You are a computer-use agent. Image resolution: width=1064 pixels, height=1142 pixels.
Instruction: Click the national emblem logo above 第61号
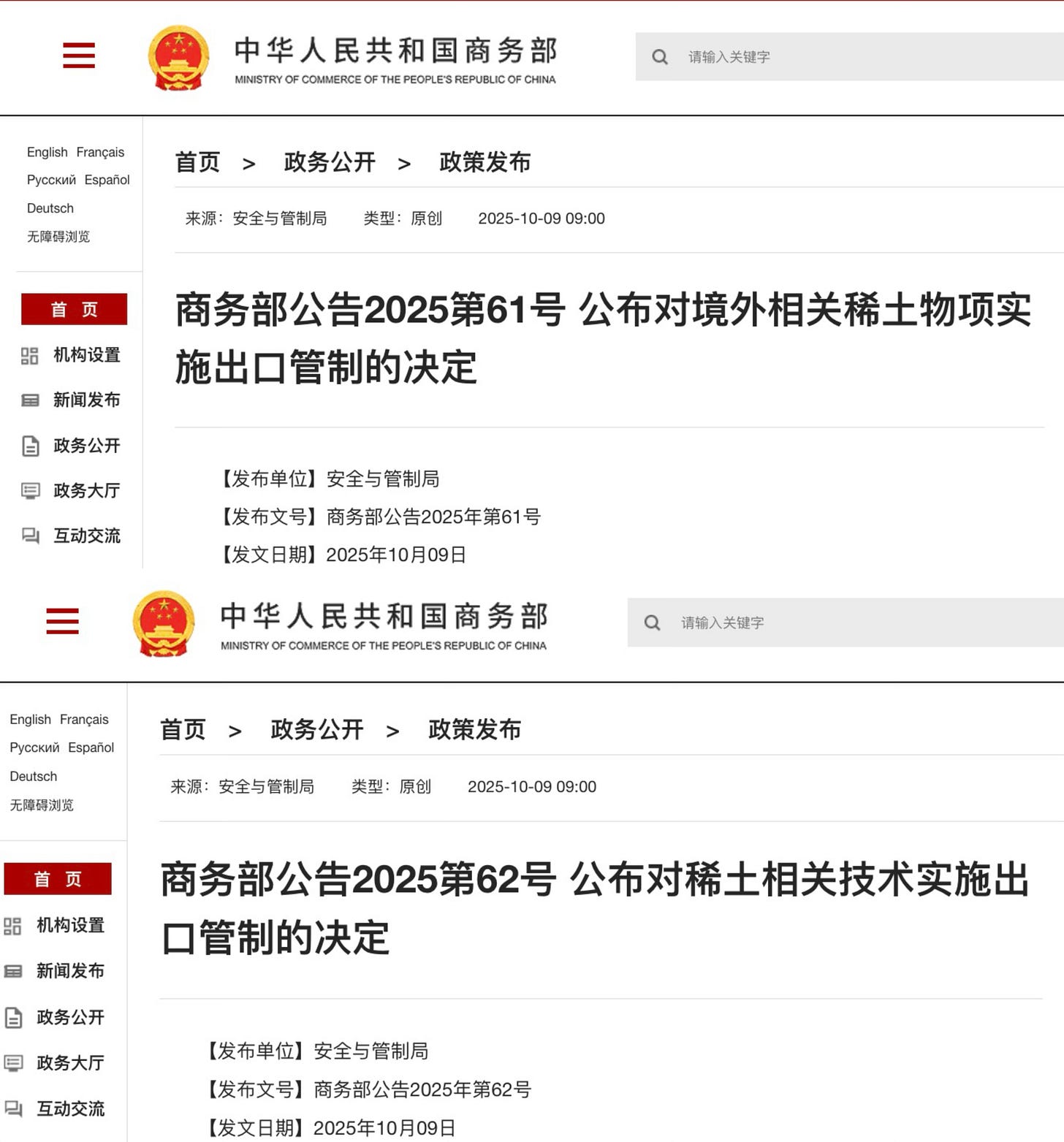pos(178,58)
